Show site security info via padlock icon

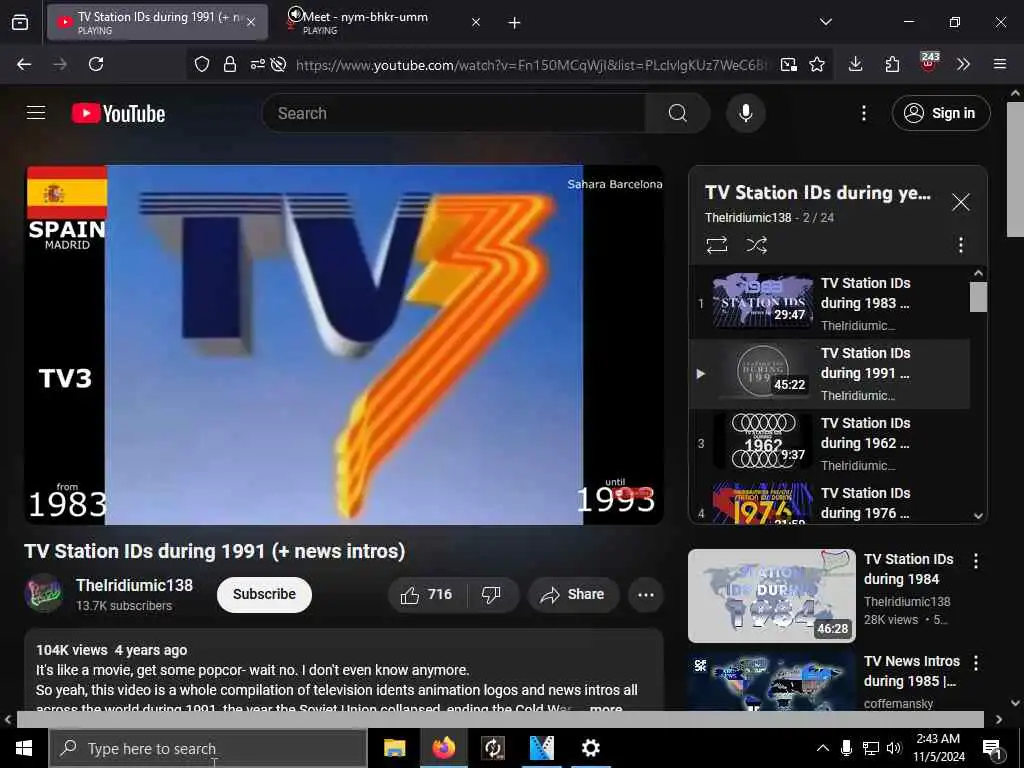click(229, 64)
